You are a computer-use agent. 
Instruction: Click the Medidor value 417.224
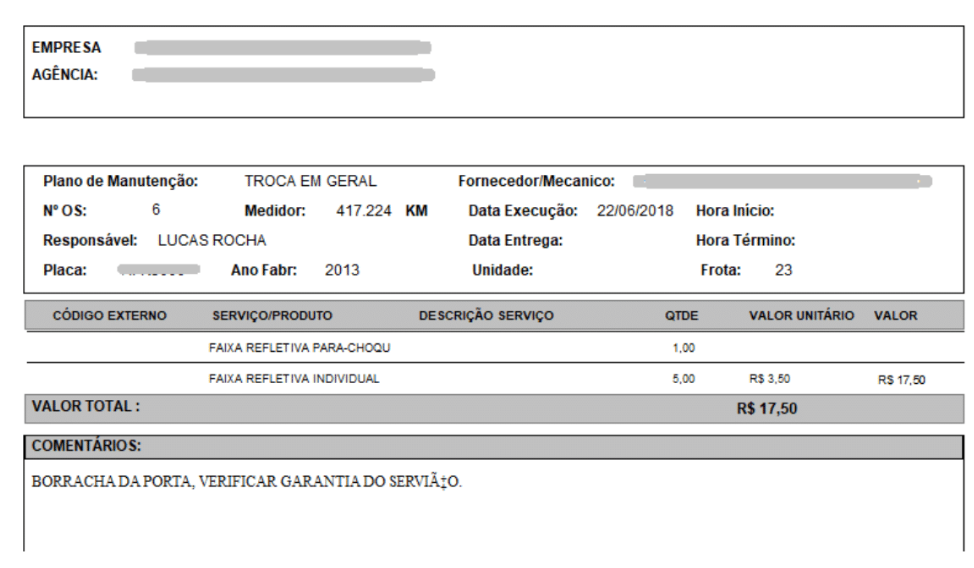click(x=364, y=211)
